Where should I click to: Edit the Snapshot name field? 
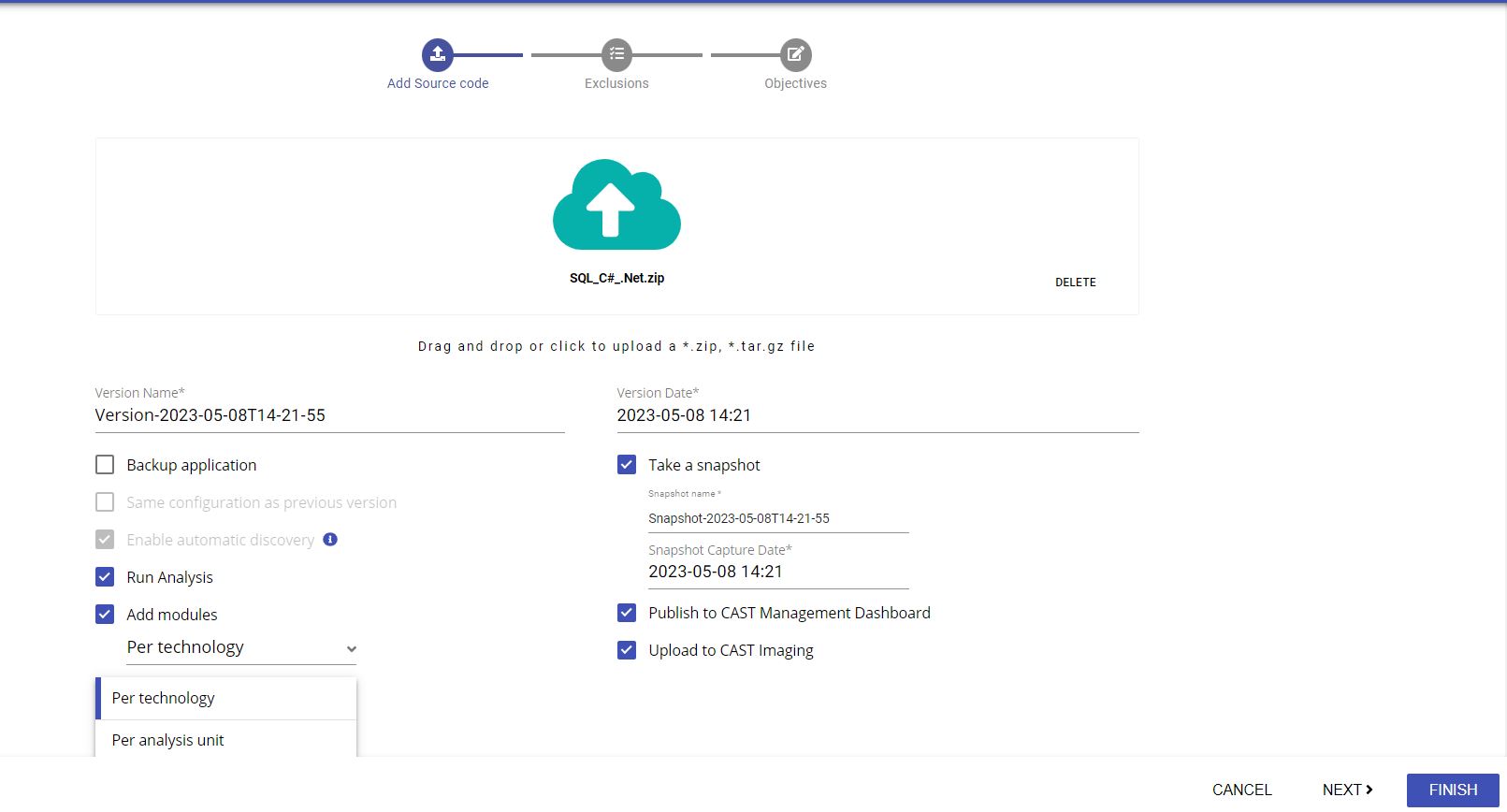tap(778, 518)
